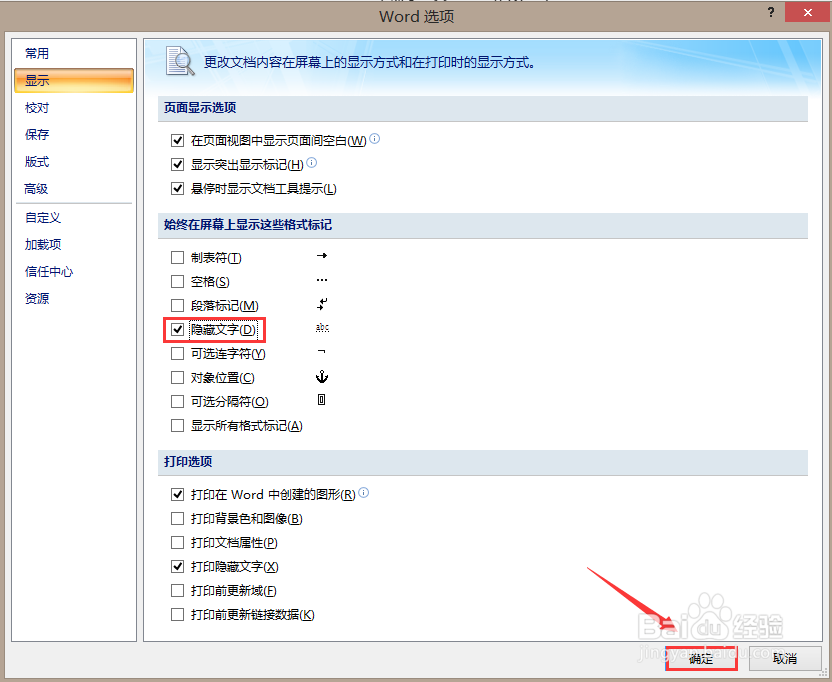This screenshot has height=682, width=832.
Task: Toggle 打印在 Word 中创建的图形
Action: point(177,495)
